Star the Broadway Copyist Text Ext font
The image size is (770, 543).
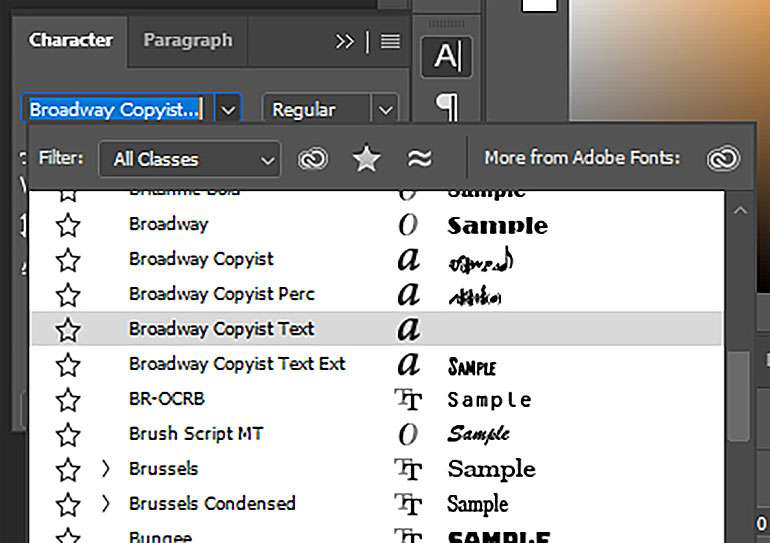[68, 365]
